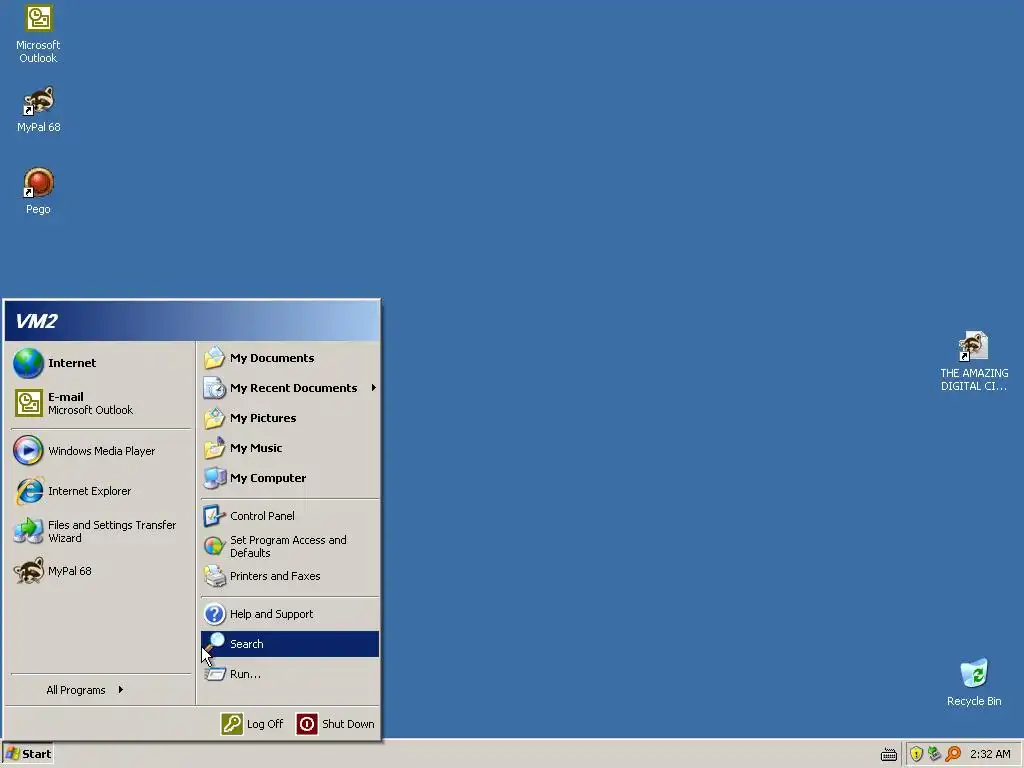Click the Help and Support question mark icon
1024x768 pixels.
pos(214,614)
